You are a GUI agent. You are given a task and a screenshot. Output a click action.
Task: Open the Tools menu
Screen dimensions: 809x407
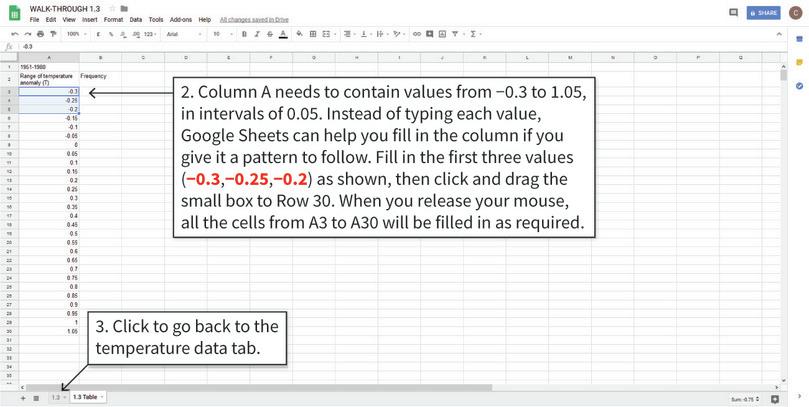pyautogui.click(x=156, y=20)
